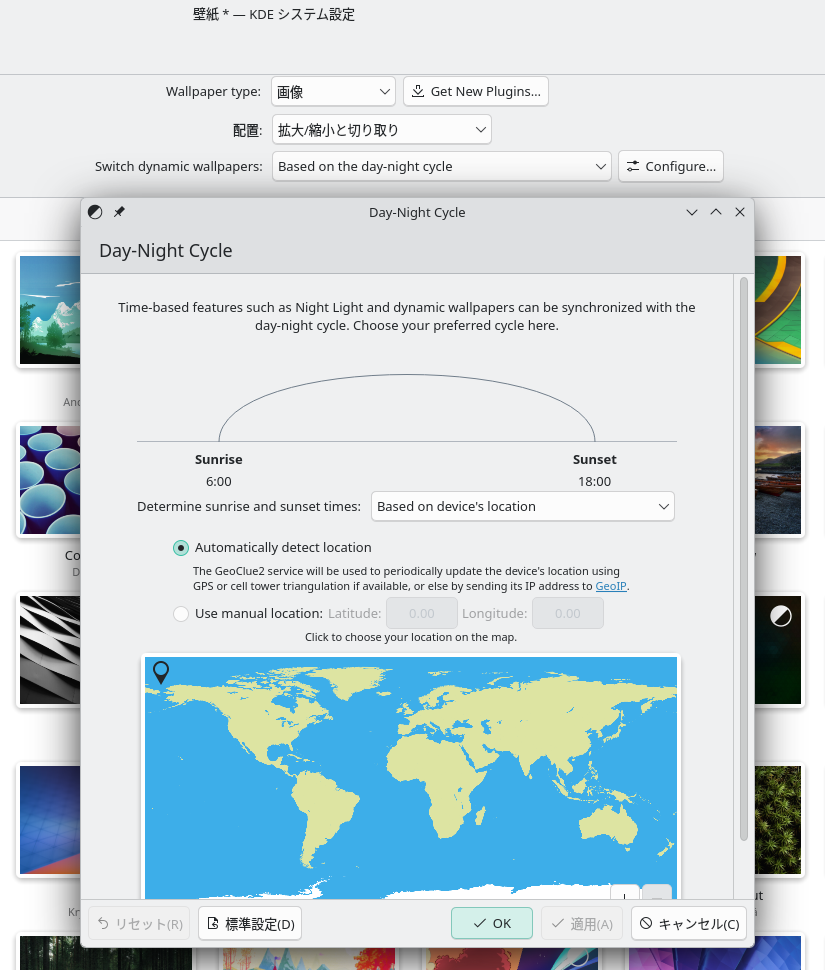Confirm the dialog with the OK button
This screenshot has height=970, width=825.
(491, 924)
